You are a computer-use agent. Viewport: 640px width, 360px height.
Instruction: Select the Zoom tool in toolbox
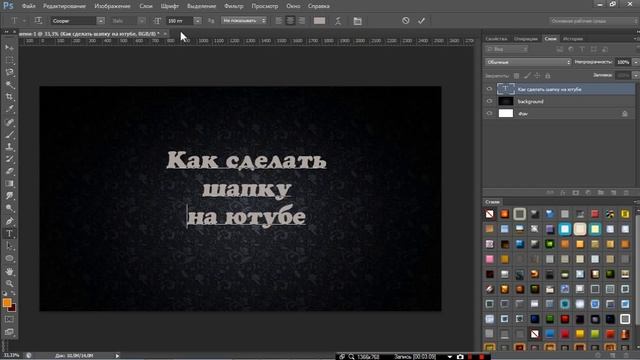coord(9,283)
